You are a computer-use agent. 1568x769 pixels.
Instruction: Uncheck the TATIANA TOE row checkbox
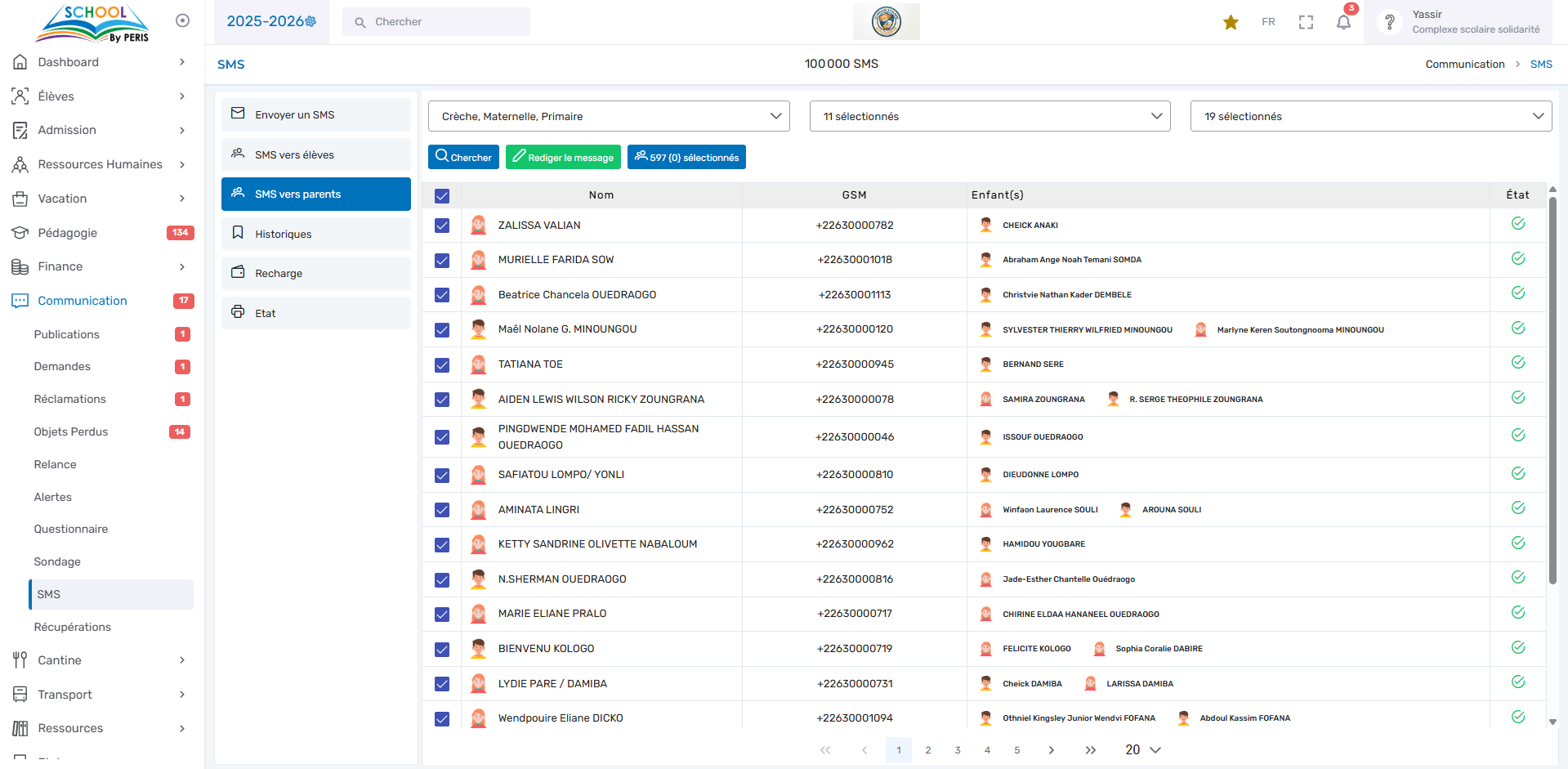coord(442,365)
